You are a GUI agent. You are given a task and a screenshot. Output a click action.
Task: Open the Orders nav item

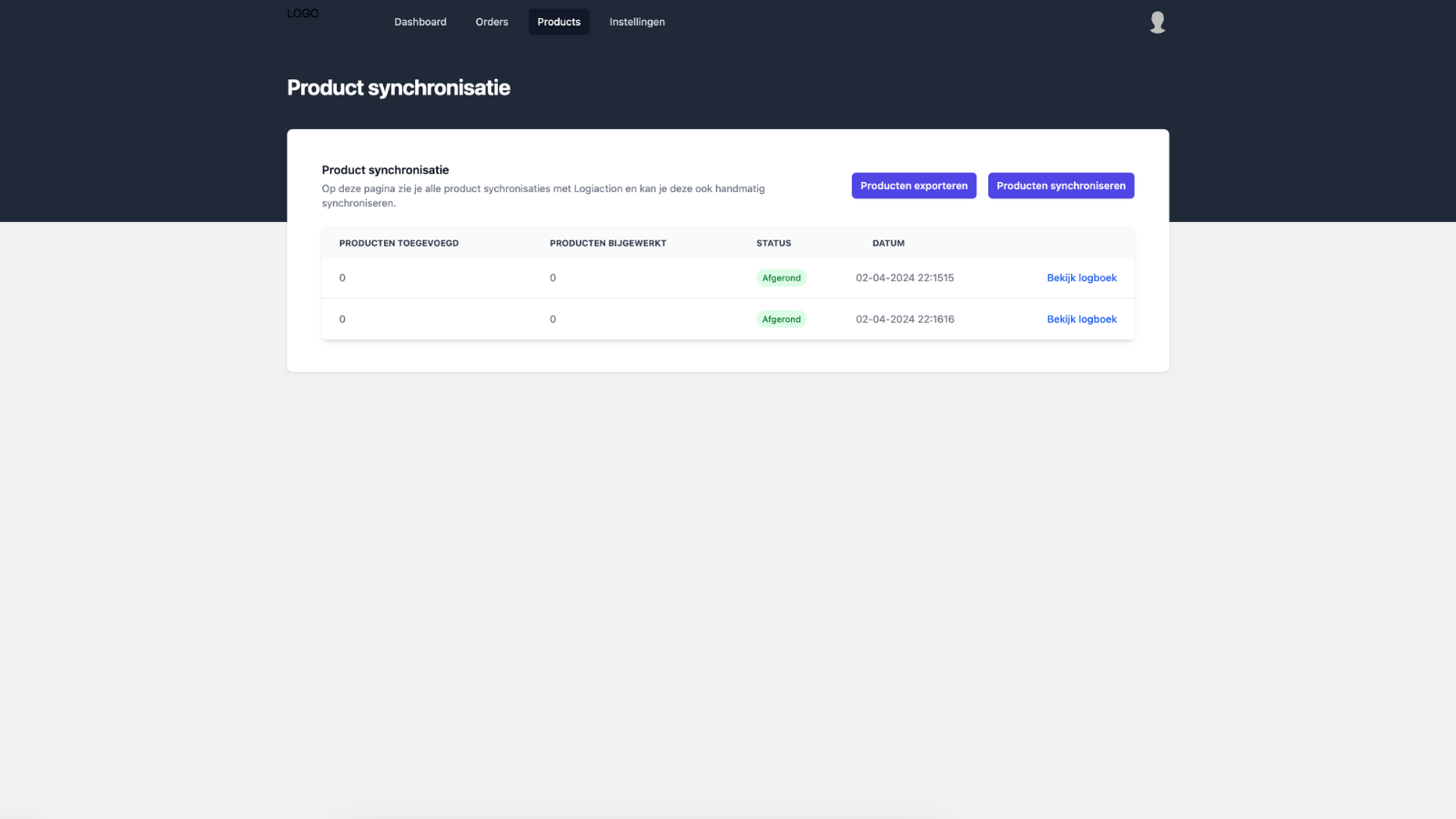coord(491,22)
